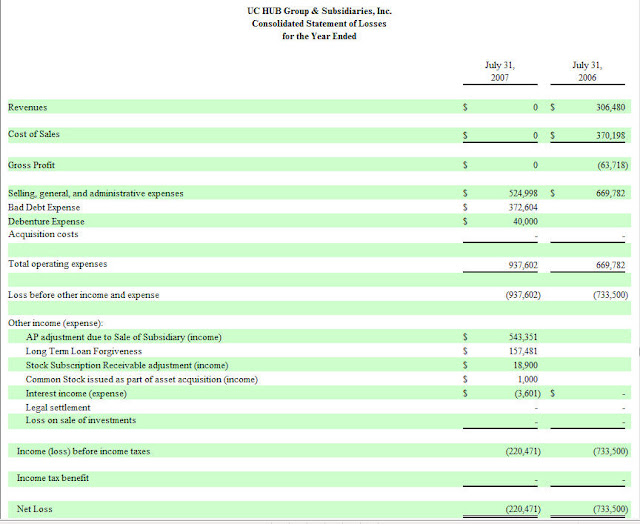Click the 'Revenues' row label
The image size is (640, 524).
(27, 107)
